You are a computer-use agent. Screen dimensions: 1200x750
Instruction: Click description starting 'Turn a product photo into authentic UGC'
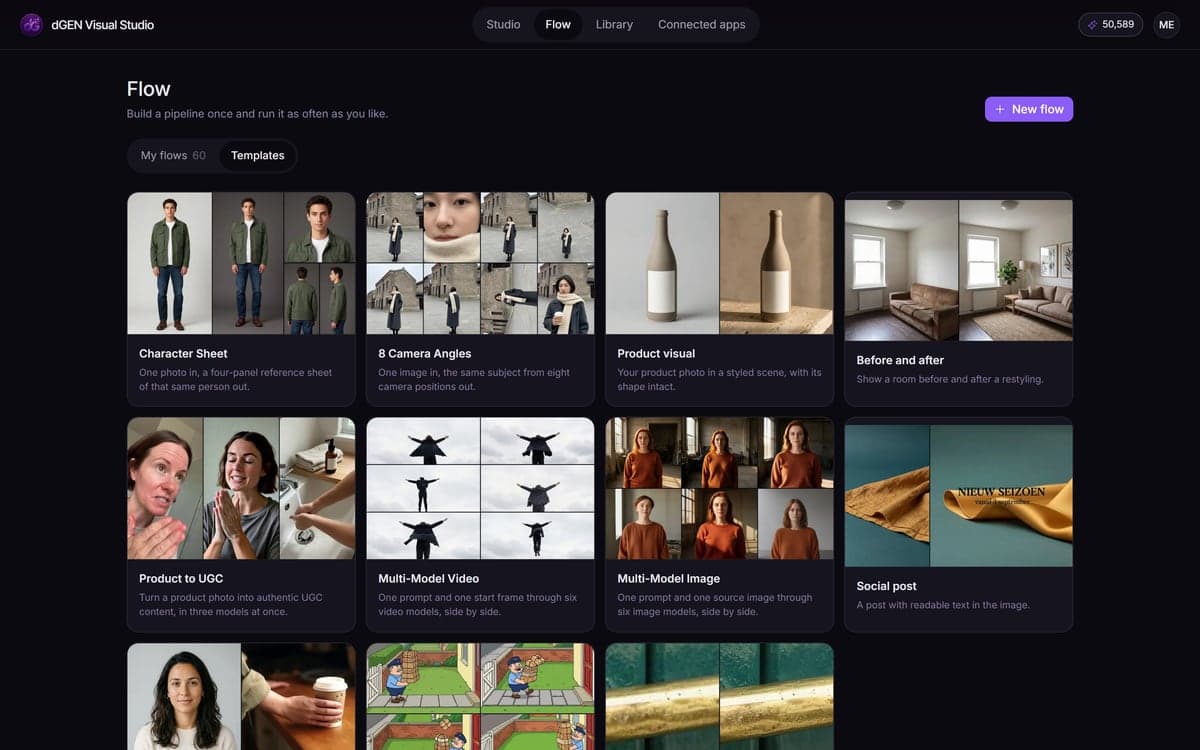click(x=232, y=604)
